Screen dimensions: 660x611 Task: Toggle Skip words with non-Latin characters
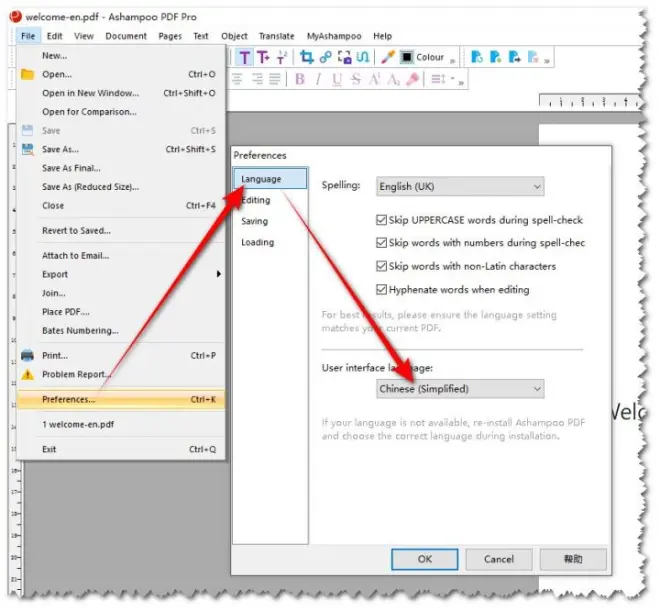pyautogui.click(x=381, y=266)
